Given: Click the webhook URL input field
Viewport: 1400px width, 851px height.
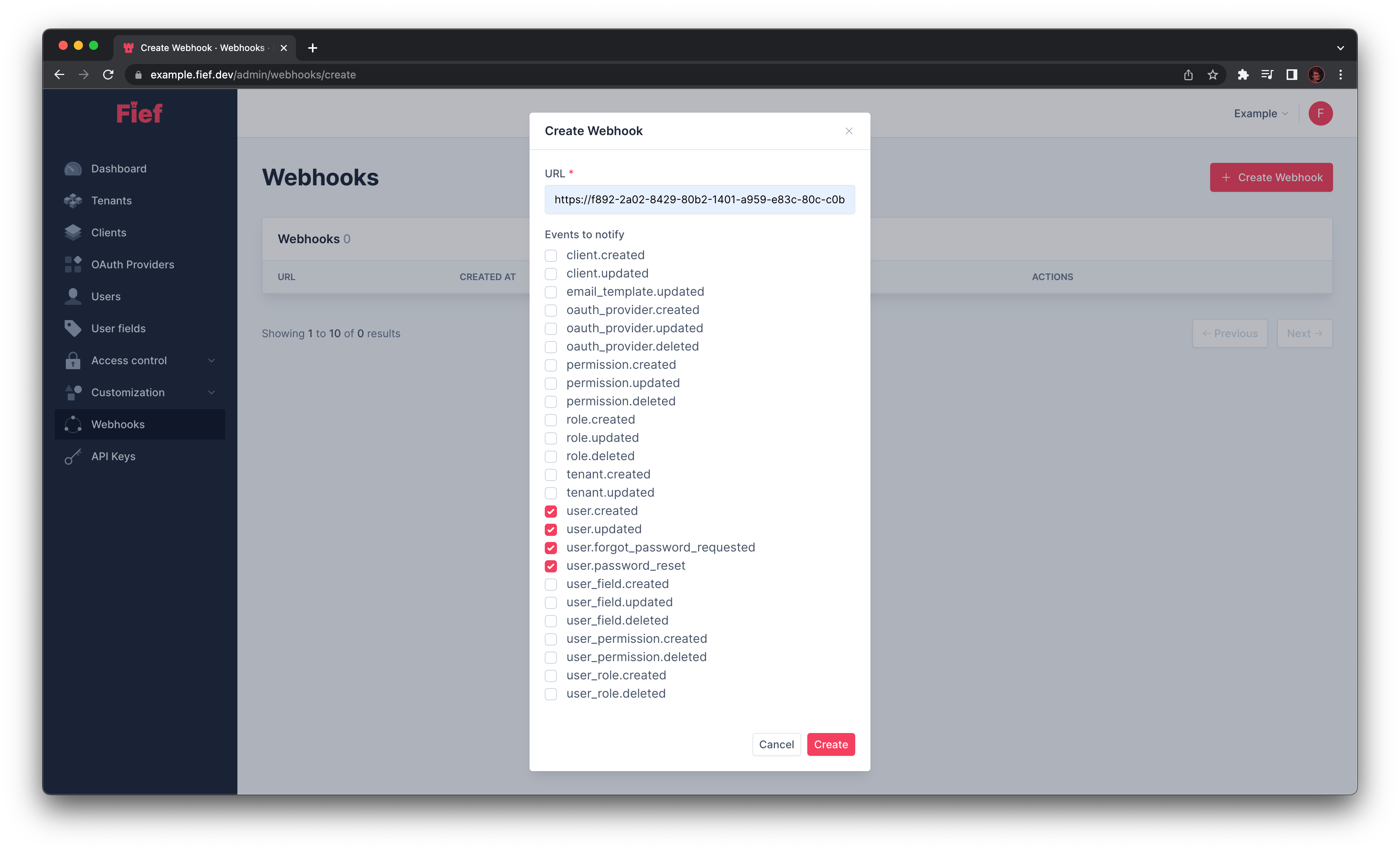Looking at the screenshot, I should (700, 199).
